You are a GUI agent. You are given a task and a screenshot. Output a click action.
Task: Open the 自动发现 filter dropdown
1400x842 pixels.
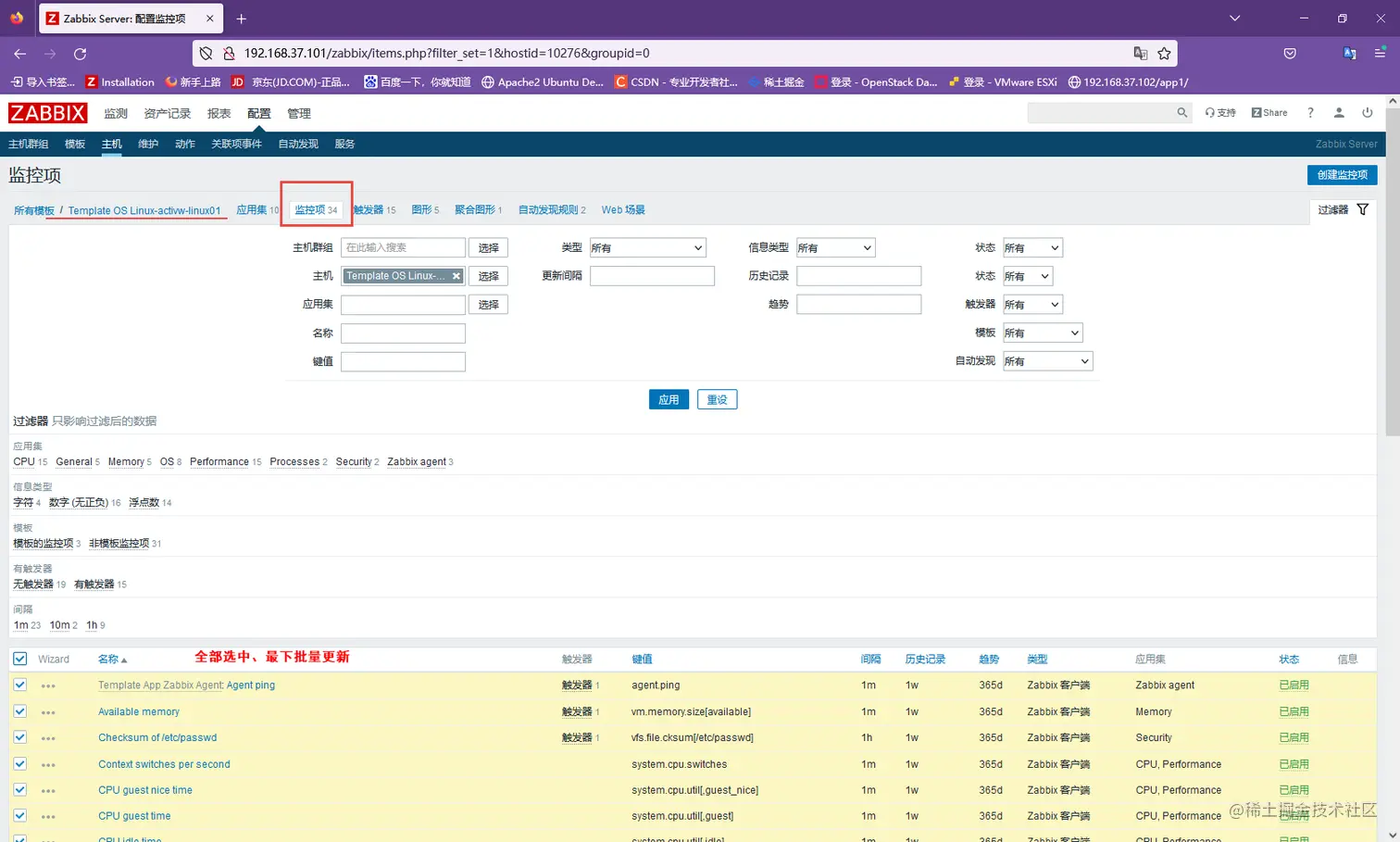1048,361
